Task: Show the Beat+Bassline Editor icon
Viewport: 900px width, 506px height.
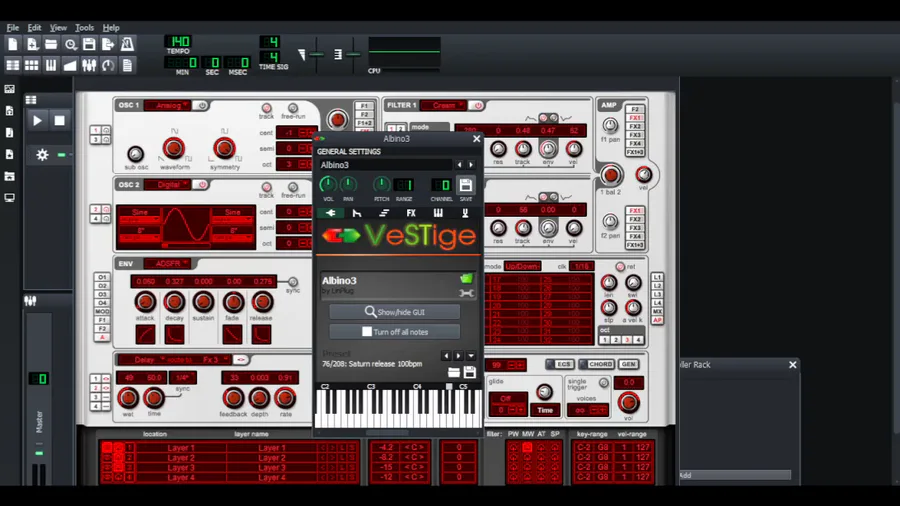Action: [x=32, y=65]
